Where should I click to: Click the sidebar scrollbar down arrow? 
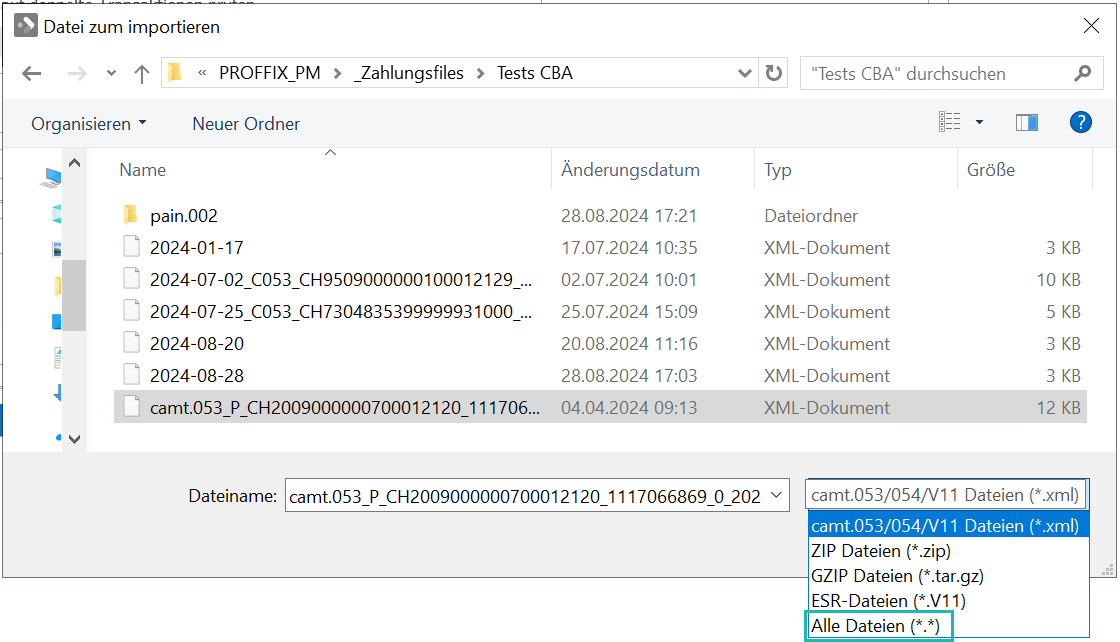pyautogui.click(x=74, y=439)
